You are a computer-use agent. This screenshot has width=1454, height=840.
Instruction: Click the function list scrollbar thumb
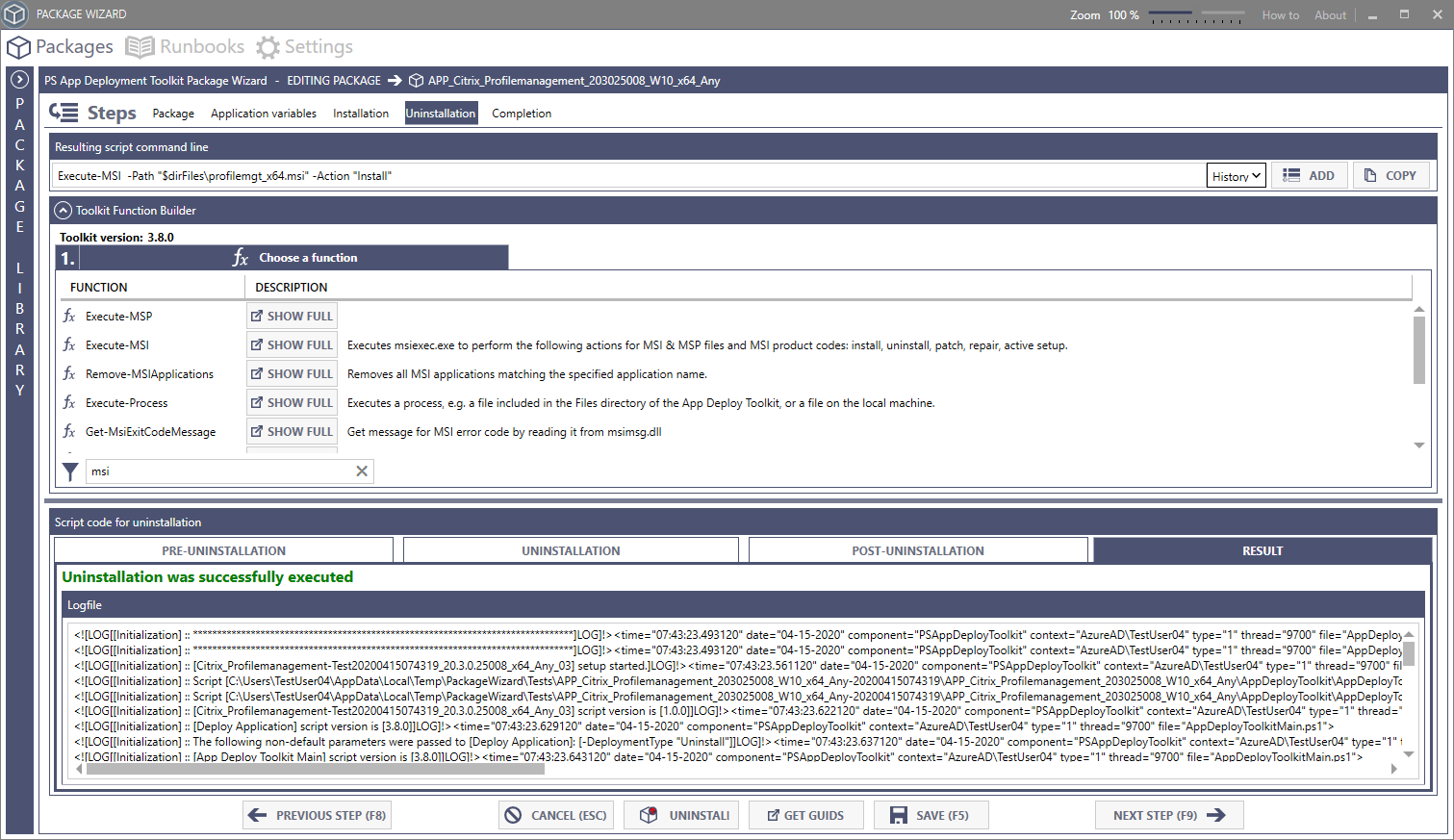(1418, 350)
